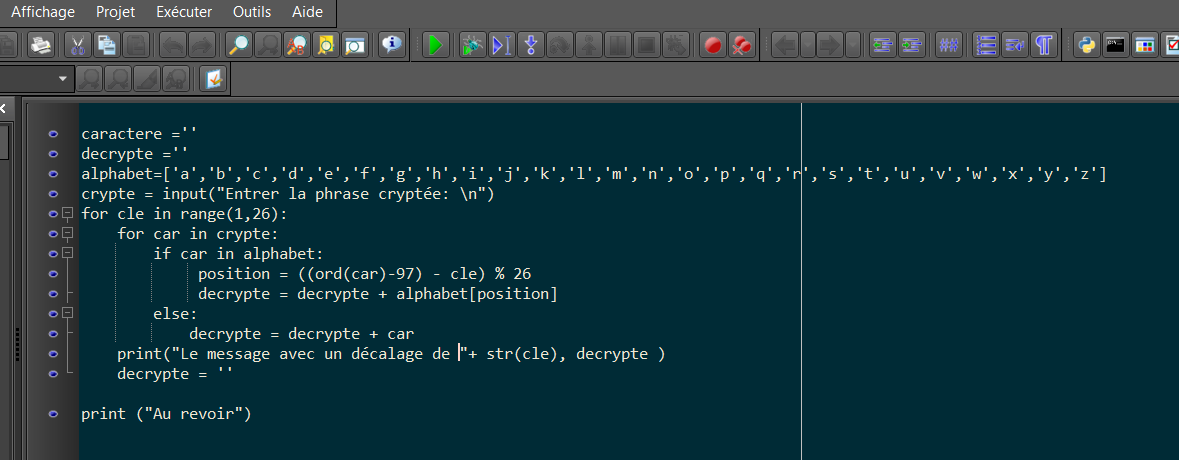The image size is (1179, 460).
Task: Collapse the 'if car in alphabet' block
Action: coord(67,254)
